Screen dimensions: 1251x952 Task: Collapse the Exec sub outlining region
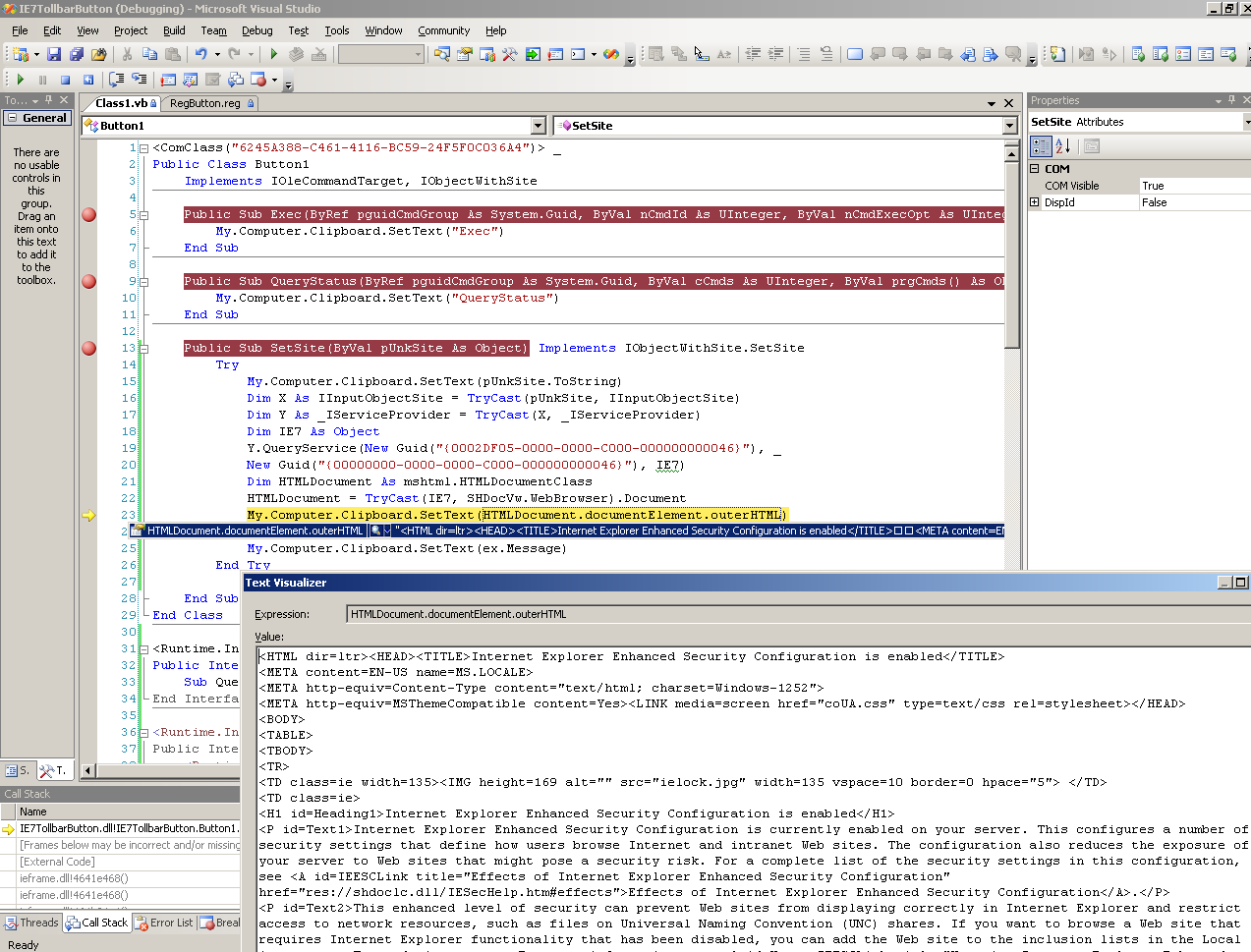pos(143,215)
